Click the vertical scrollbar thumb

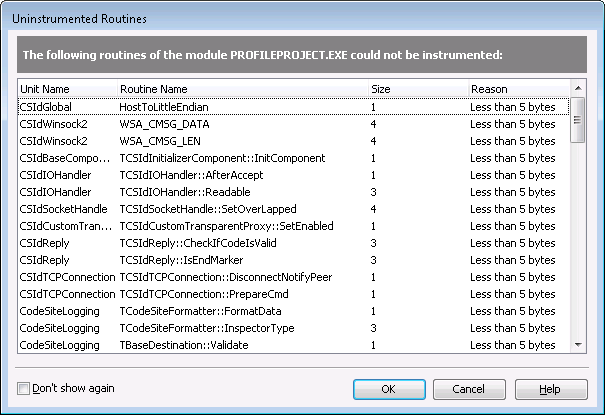(578, 120)
